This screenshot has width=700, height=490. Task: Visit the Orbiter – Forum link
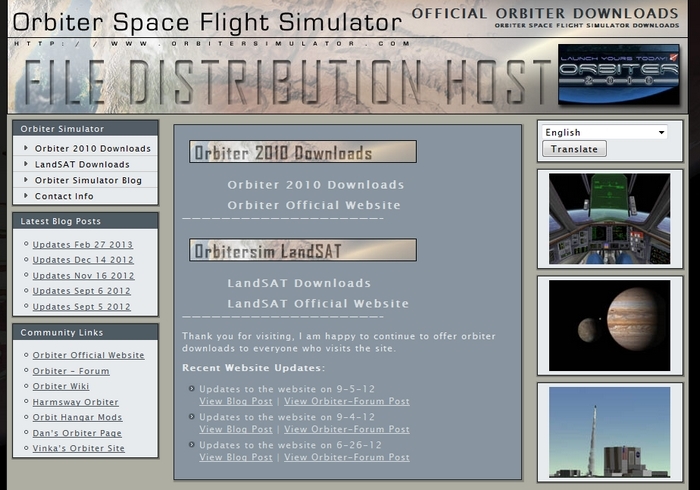pos(71,371)
